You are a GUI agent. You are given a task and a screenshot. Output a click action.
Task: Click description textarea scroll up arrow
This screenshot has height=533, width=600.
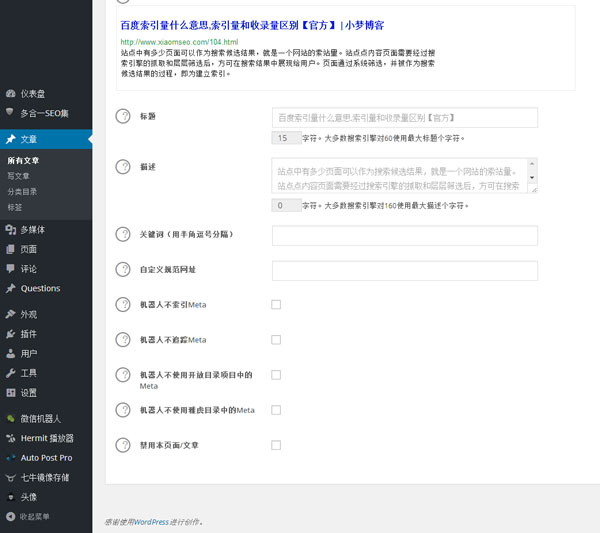point(532,164)
